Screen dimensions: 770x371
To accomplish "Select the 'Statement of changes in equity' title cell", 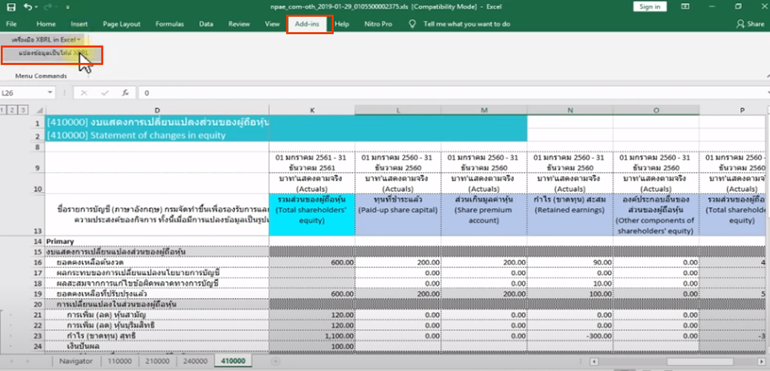I will coord(157,135).
